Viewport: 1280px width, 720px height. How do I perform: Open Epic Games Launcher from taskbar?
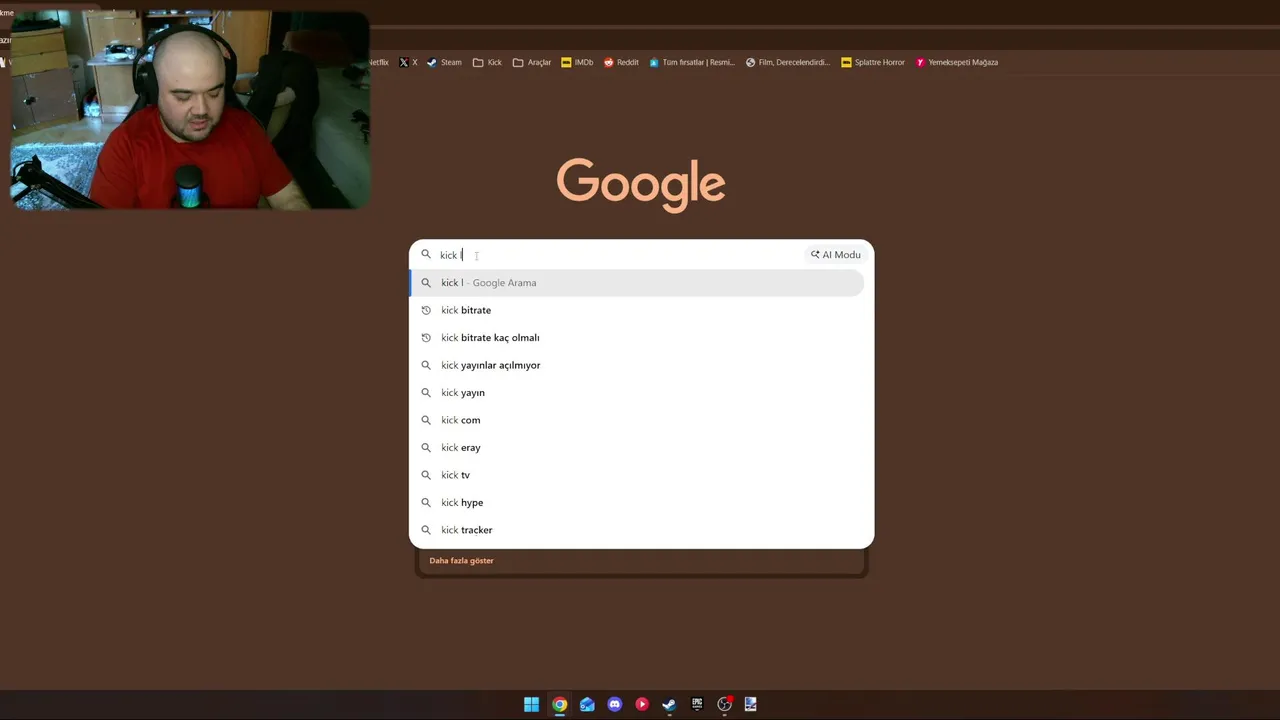tap(697, 704)
